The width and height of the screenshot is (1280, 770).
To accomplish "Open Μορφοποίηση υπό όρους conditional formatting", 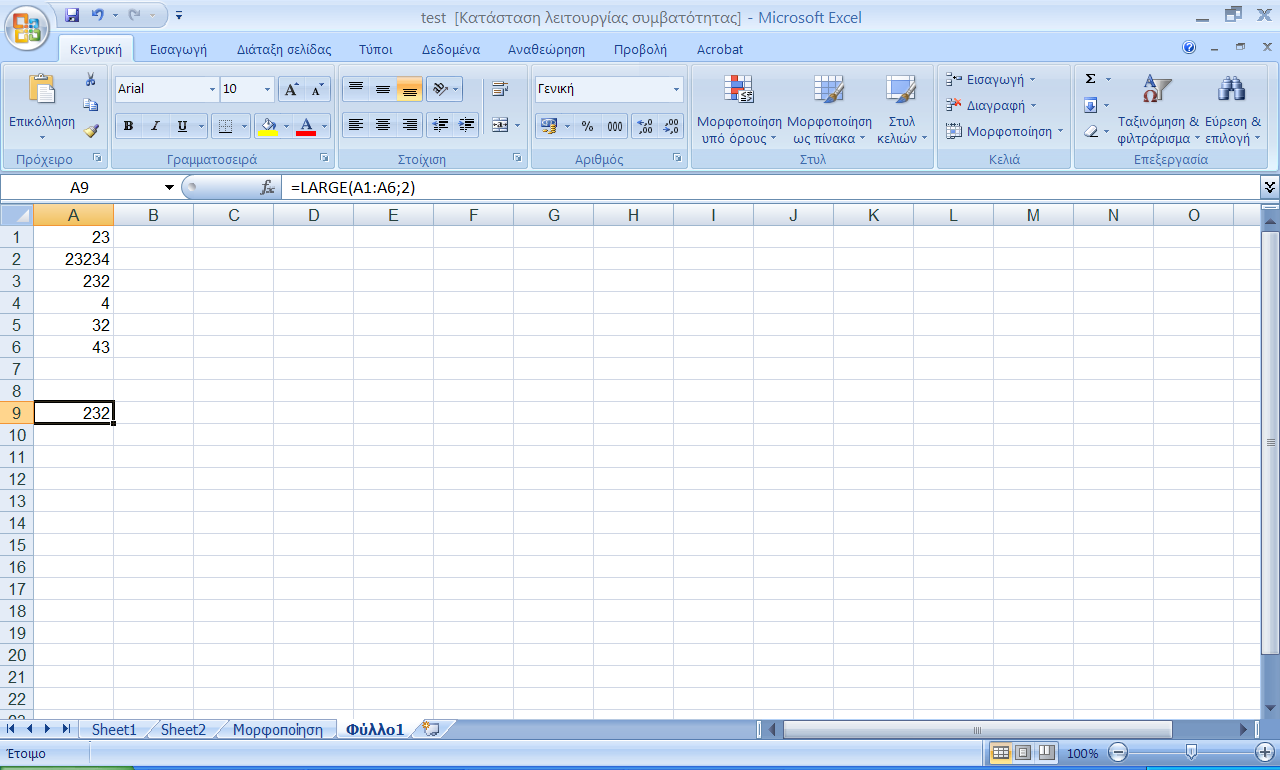I will tap(739, 108).
